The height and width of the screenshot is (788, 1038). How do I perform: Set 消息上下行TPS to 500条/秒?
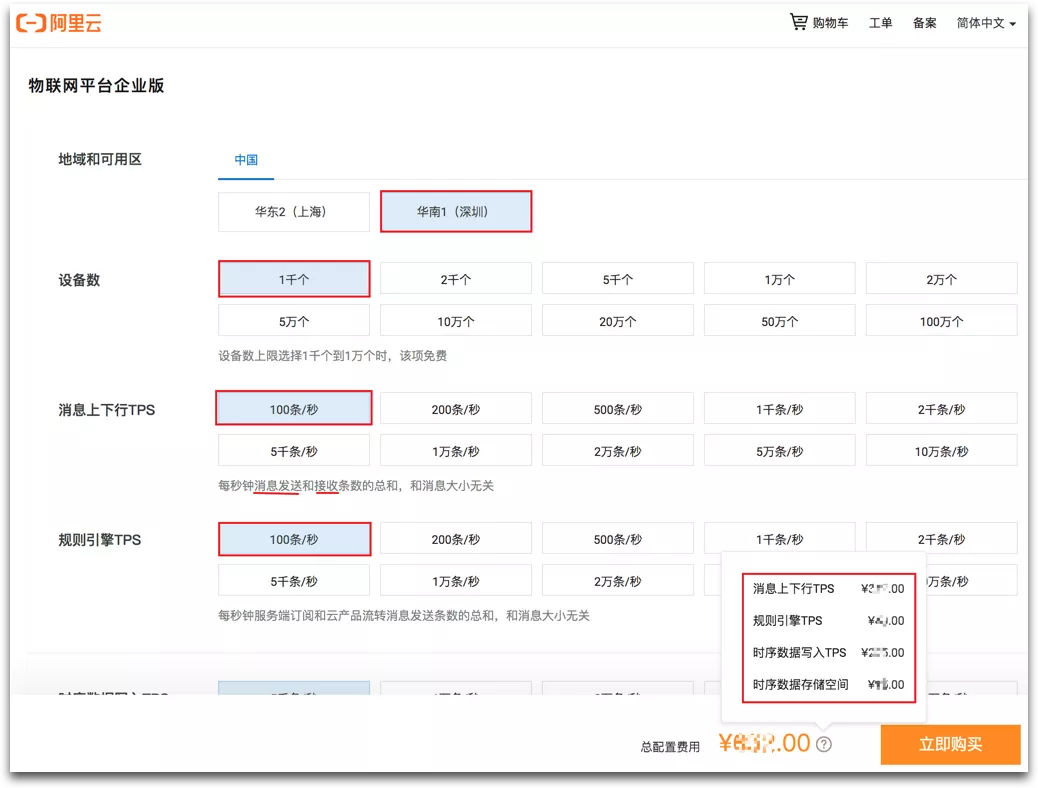(618, 409)
